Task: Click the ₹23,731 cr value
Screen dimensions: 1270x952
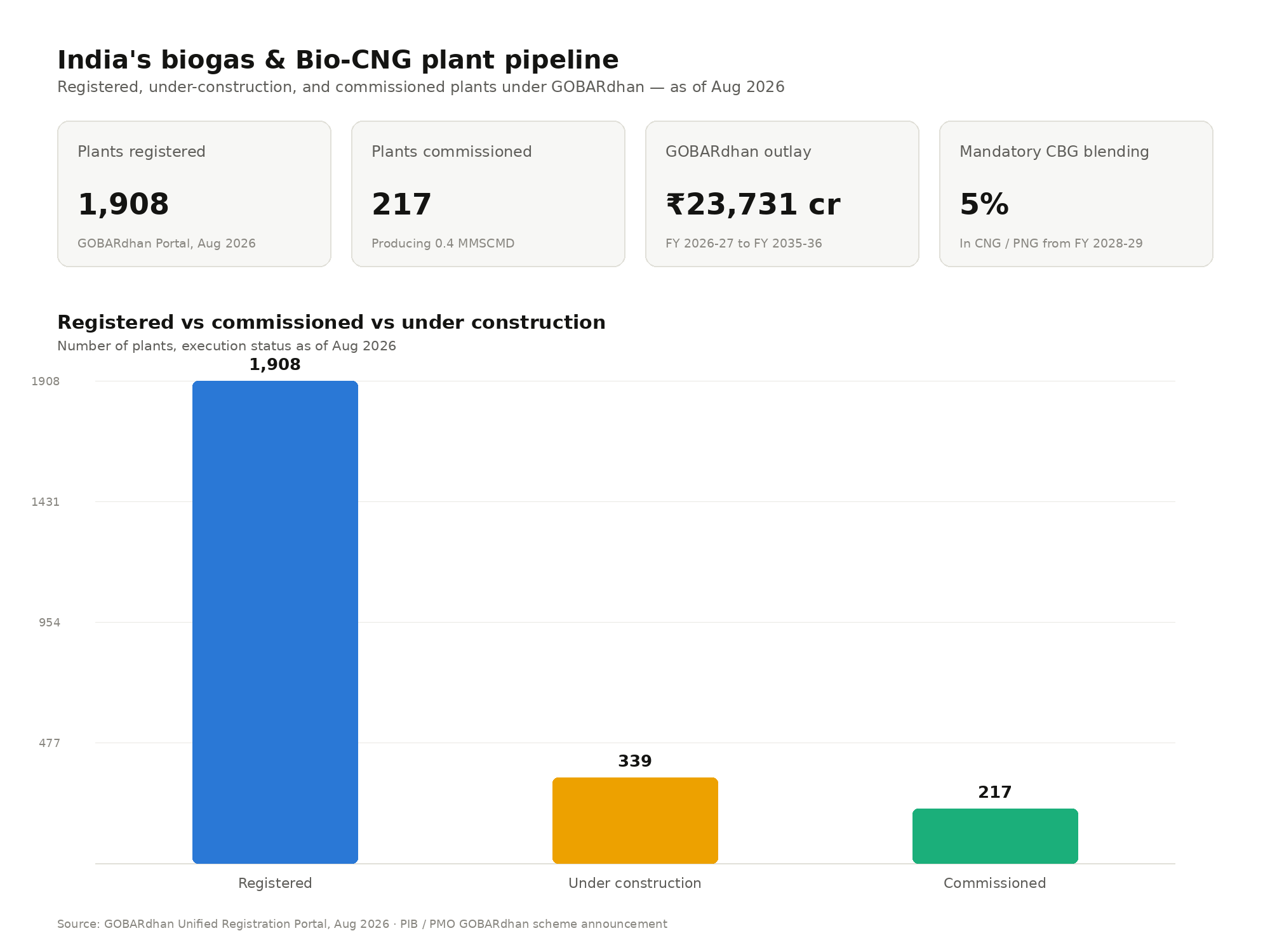Action: [x=753, y=204]
